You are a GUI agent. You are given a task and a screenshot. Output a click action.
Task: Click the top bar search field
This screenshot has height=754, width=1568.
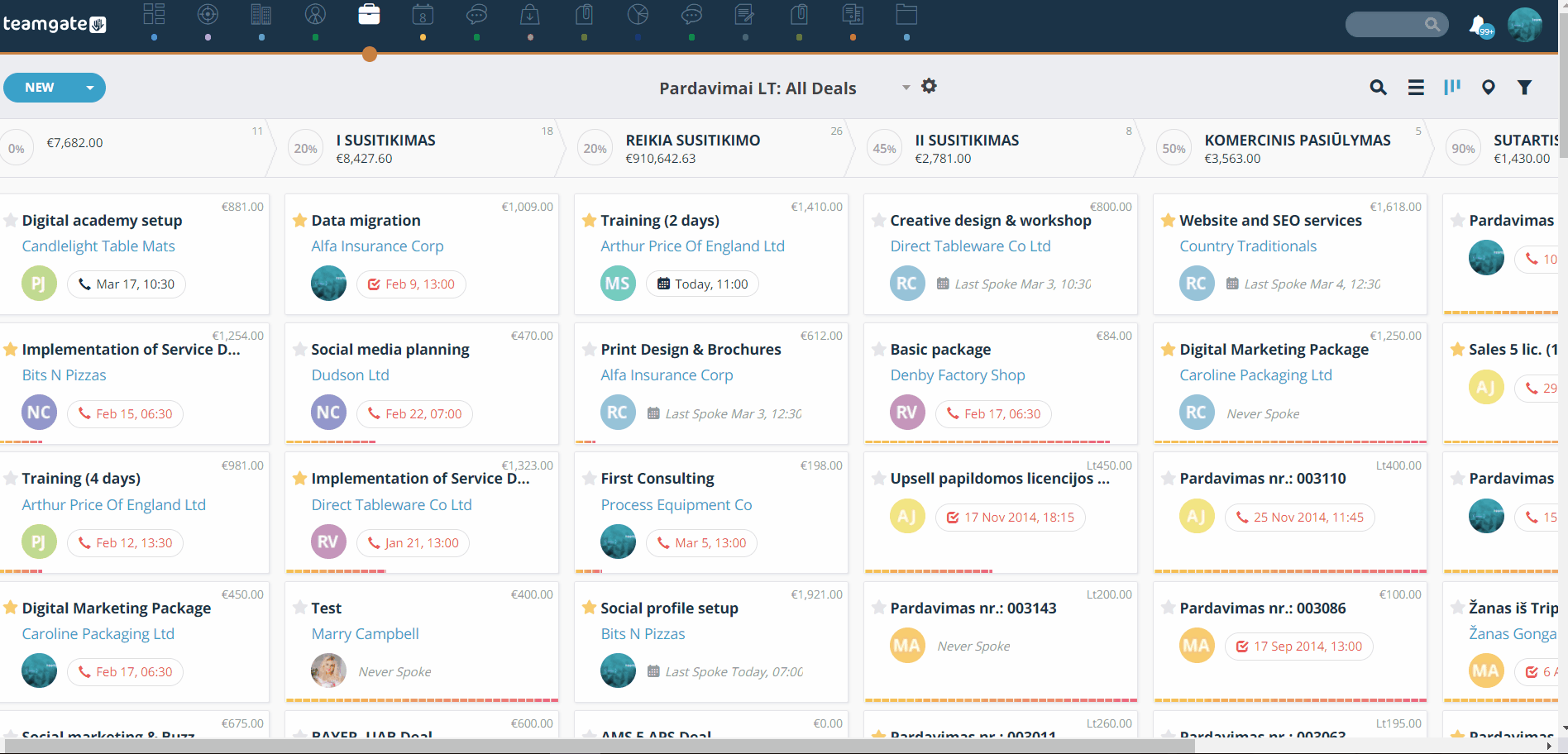(1397, 25)
